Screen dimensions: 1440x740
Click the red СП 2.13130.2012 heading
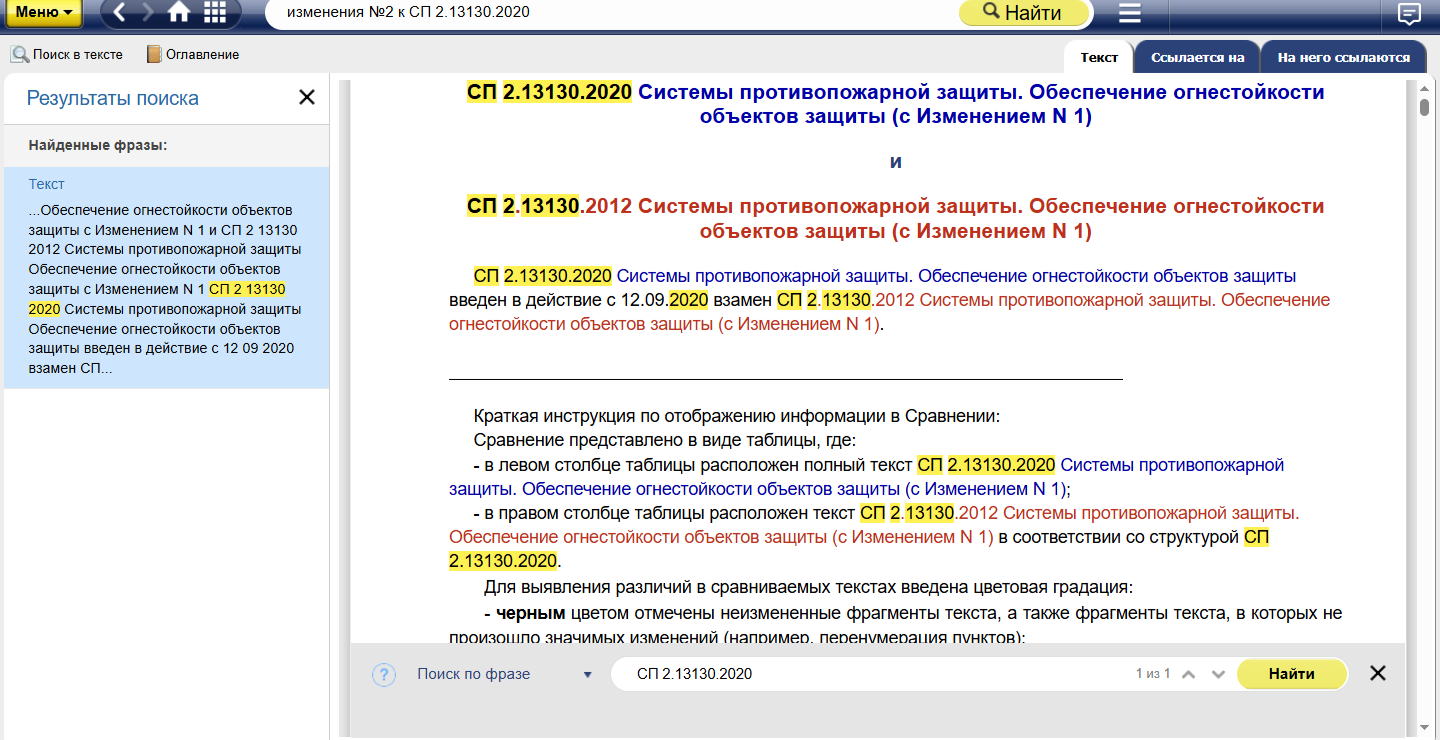pos(896,219)
